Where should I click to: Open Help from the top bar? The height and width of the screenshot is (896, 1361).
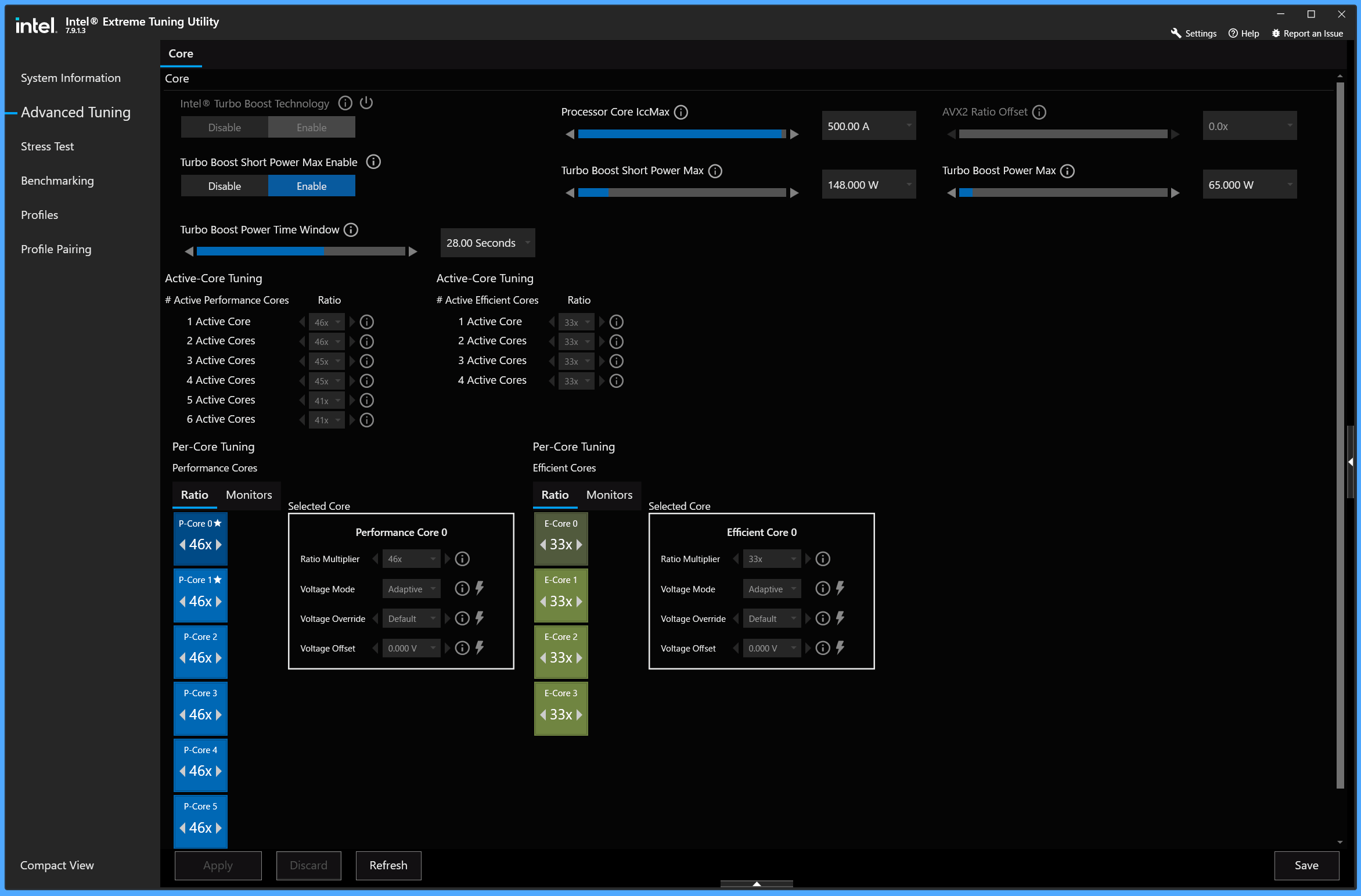(x=1244, y=34)
